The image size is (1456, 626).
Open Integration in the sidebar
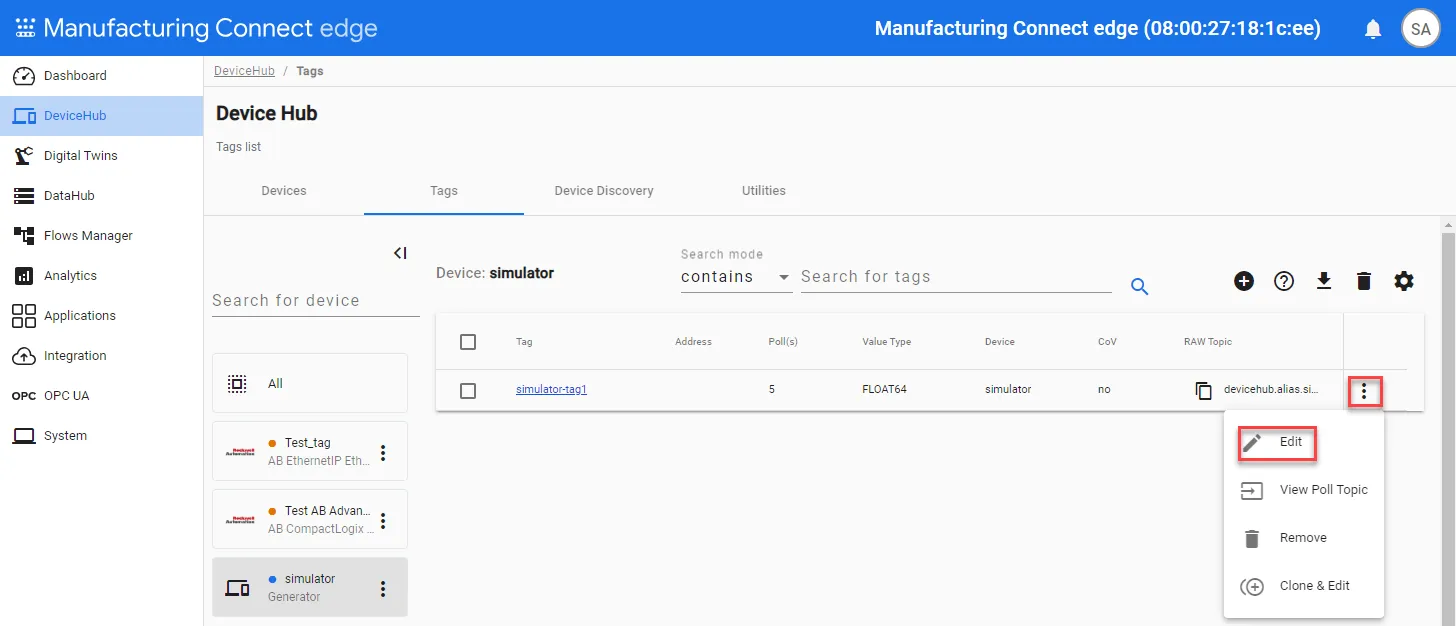point(101,356)
